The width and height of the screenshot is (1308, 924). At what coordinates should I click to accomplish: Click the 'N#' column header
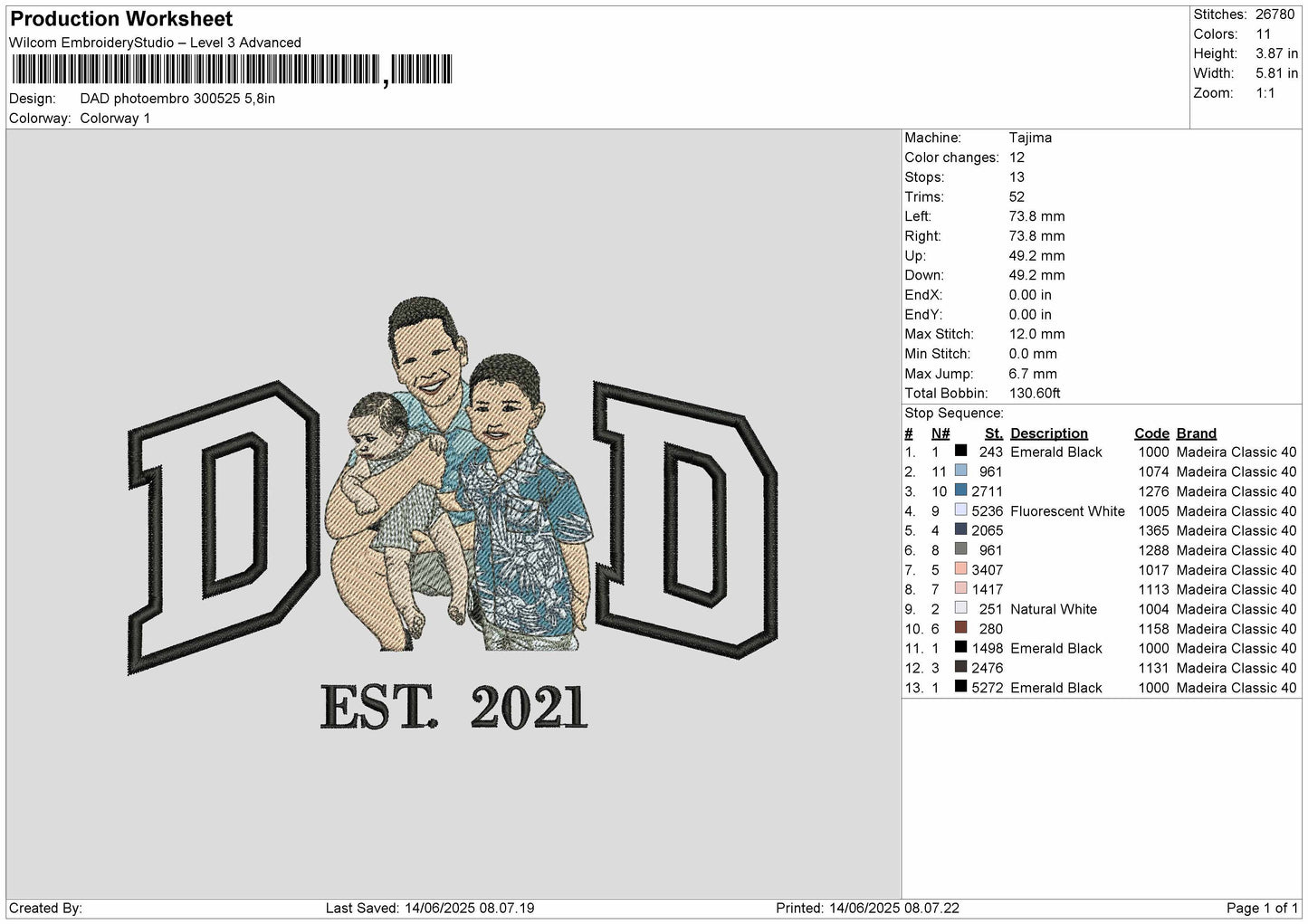(940, 433)
